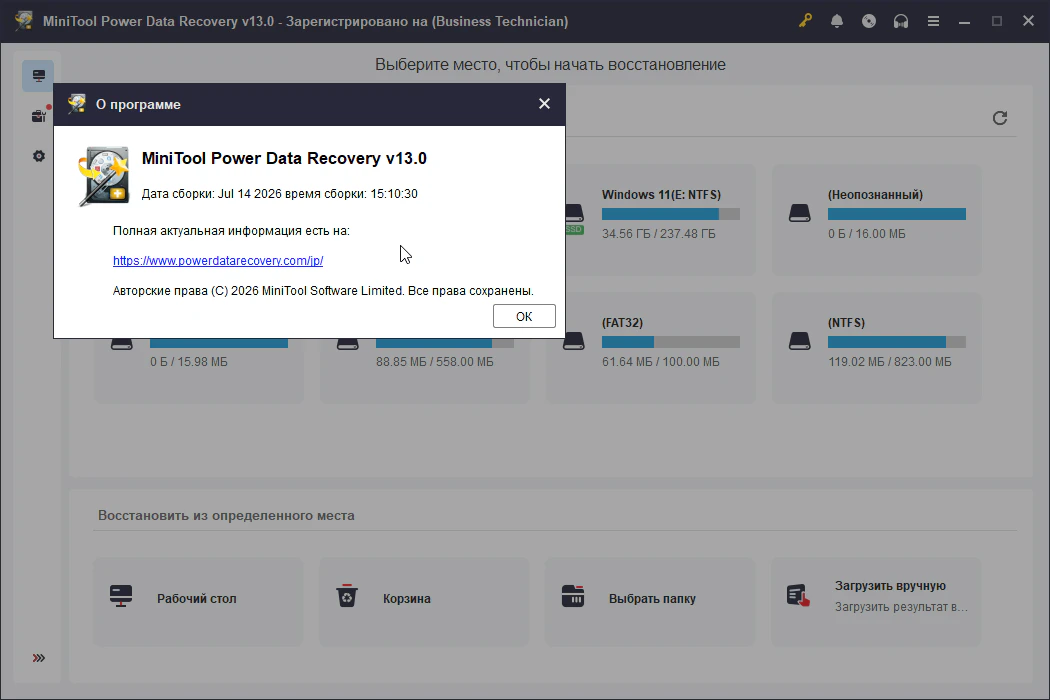The height and width of the screenshot is (700, 1050).
Task: Click Загрузить вручную to load result
Action: [x=877, y=602]
